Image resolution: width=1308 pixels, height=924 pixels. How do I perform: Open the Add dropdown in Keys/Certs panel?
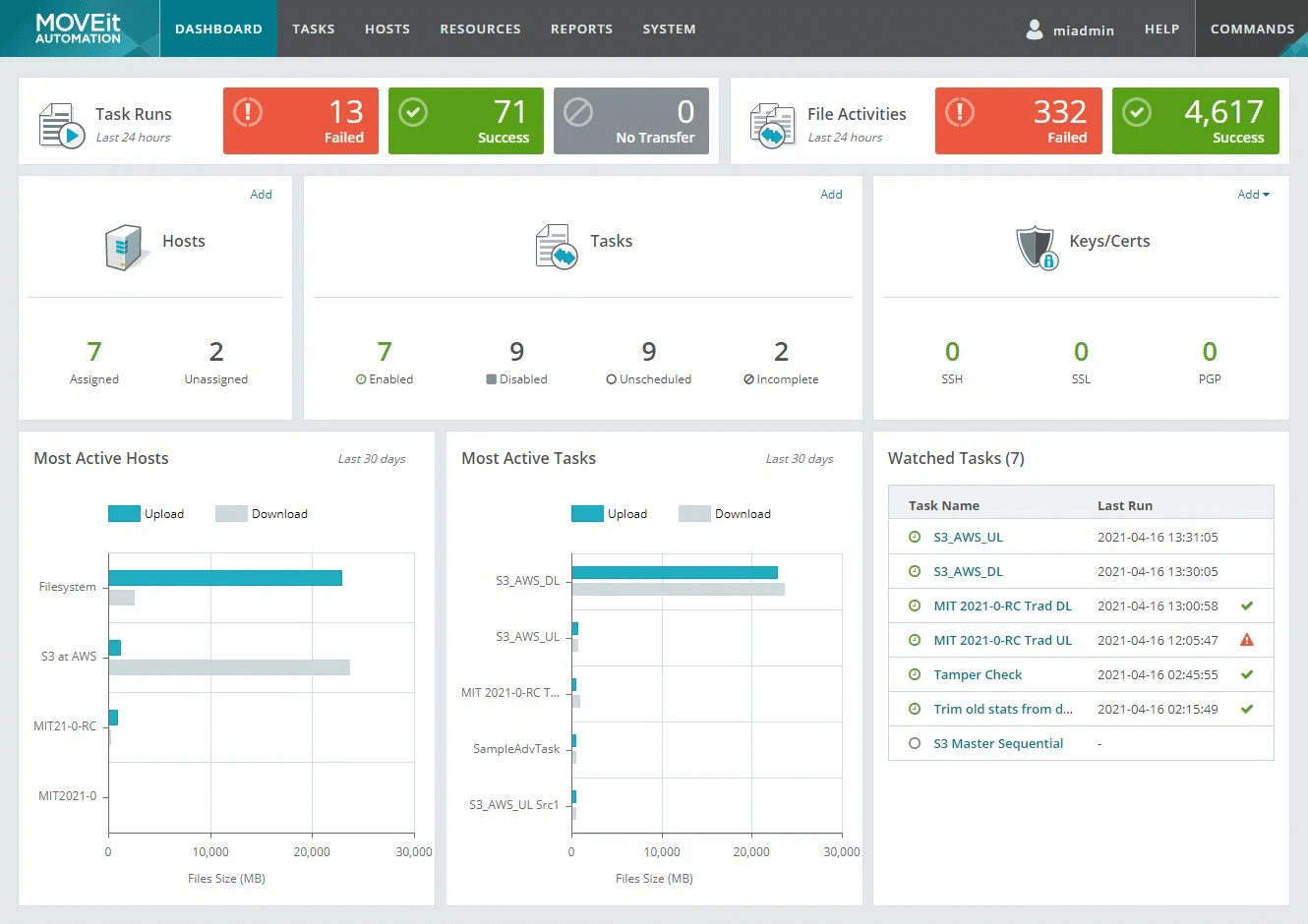1253,194
